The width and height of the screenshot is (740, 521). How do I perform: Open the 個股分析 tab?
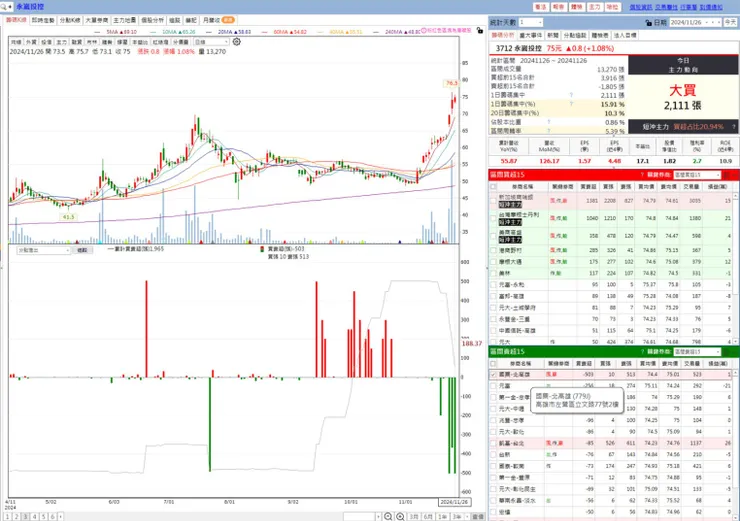[x=152, y=20]
